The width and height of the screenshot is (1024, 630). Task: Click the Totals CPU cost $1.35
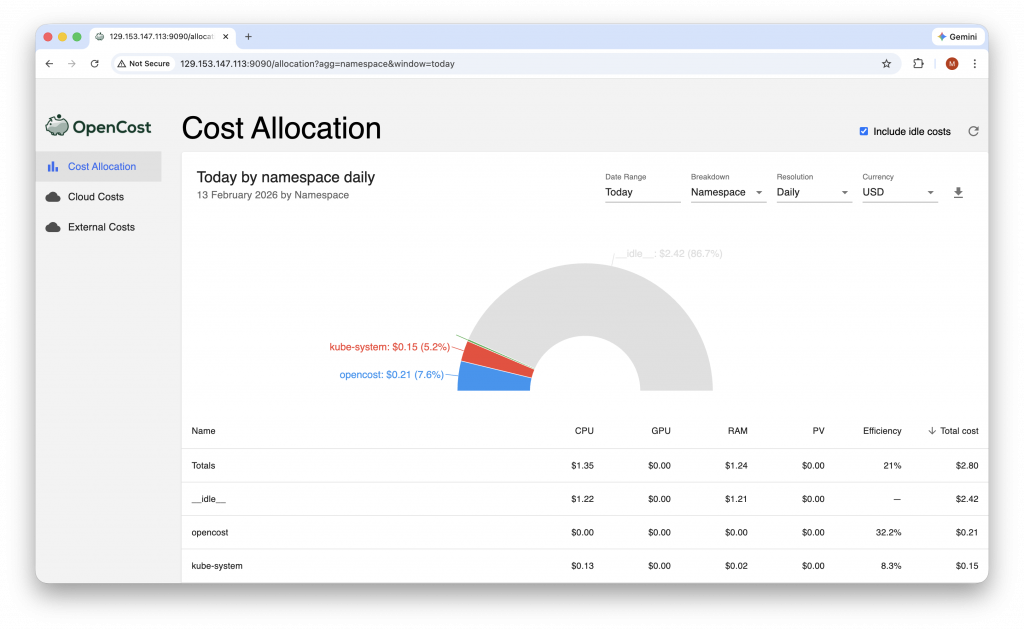[582, 465]
